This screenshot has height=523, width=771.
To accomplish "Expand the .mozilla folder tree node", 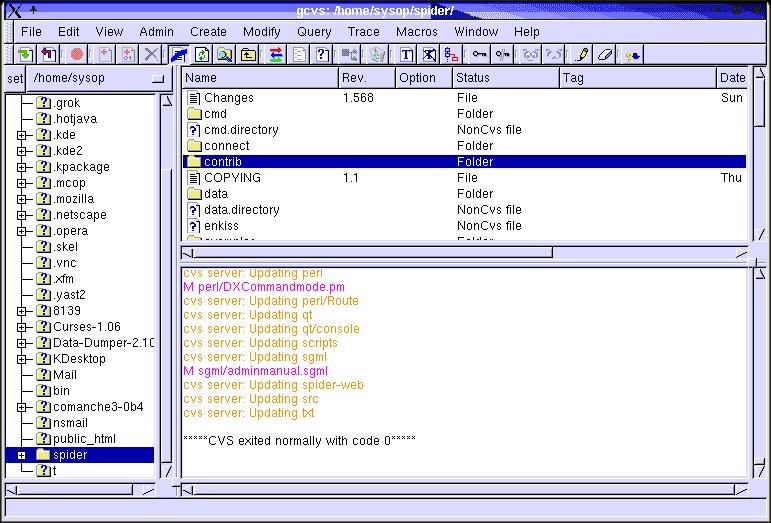I will pos(22,199).
